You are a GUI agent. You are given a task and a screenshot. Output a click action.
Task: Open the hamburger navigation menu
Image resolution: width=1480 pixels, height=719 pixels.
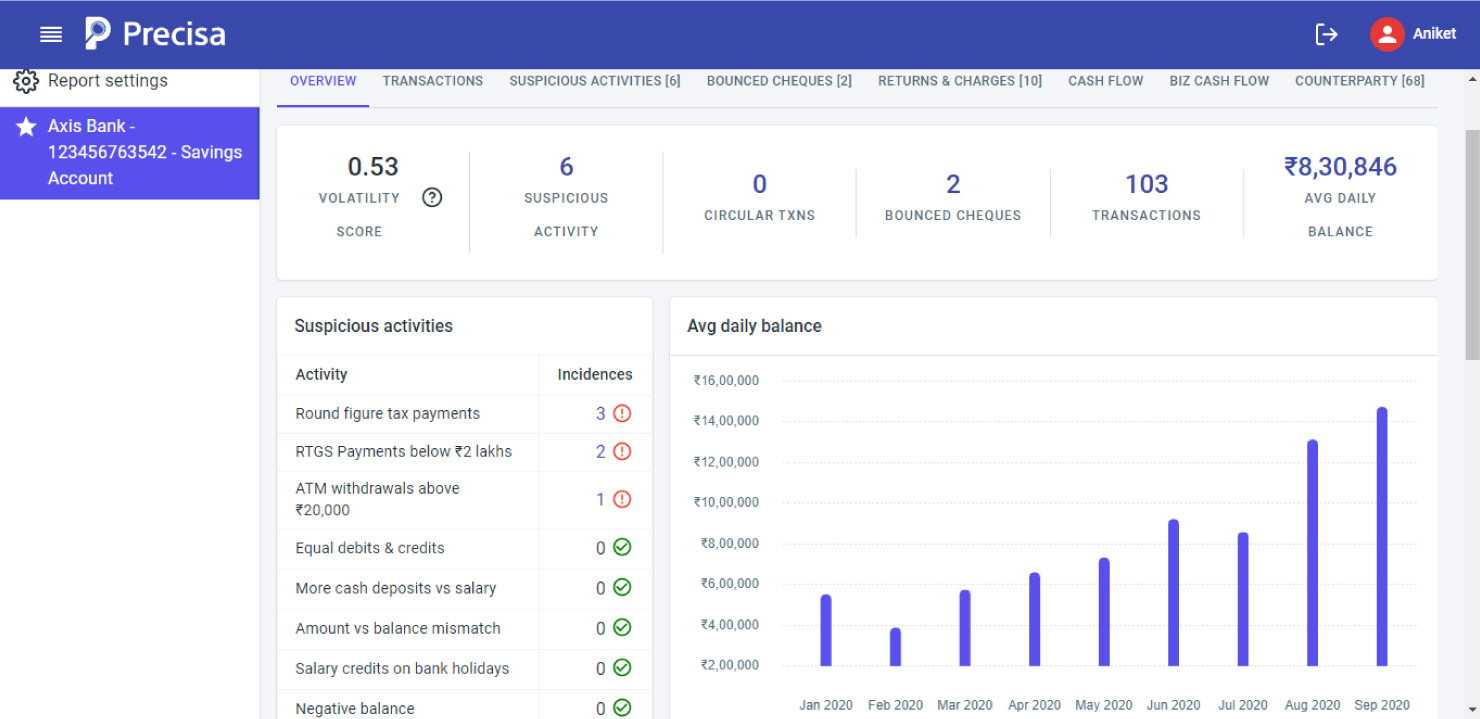click(51, 33)
